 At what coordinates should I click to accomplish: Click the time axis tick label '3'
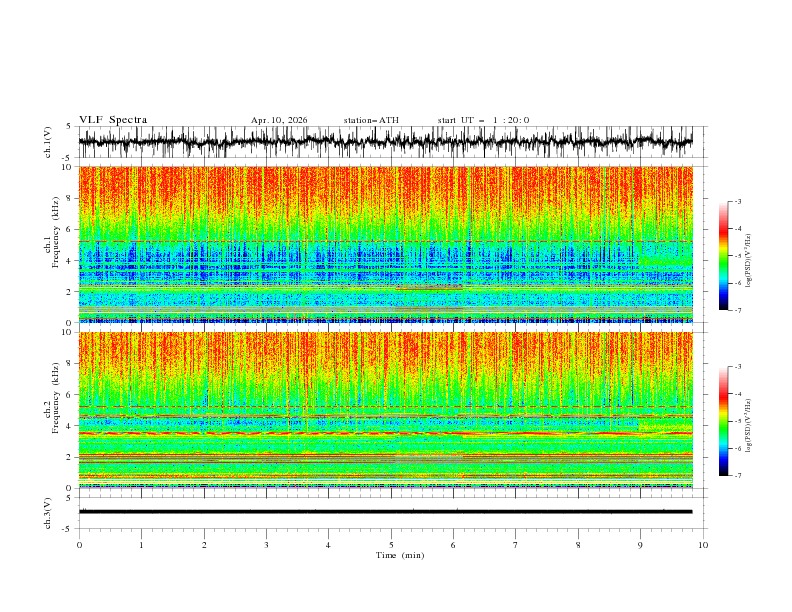click(266, 545)
